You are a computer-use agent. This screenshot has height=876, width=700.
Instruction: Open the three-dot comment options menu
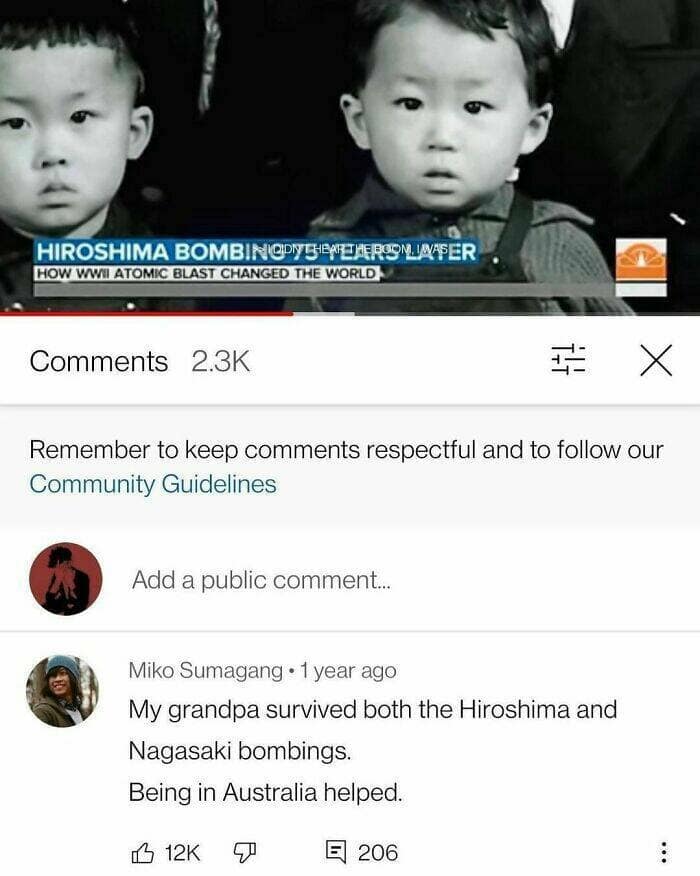coord(663,853)
